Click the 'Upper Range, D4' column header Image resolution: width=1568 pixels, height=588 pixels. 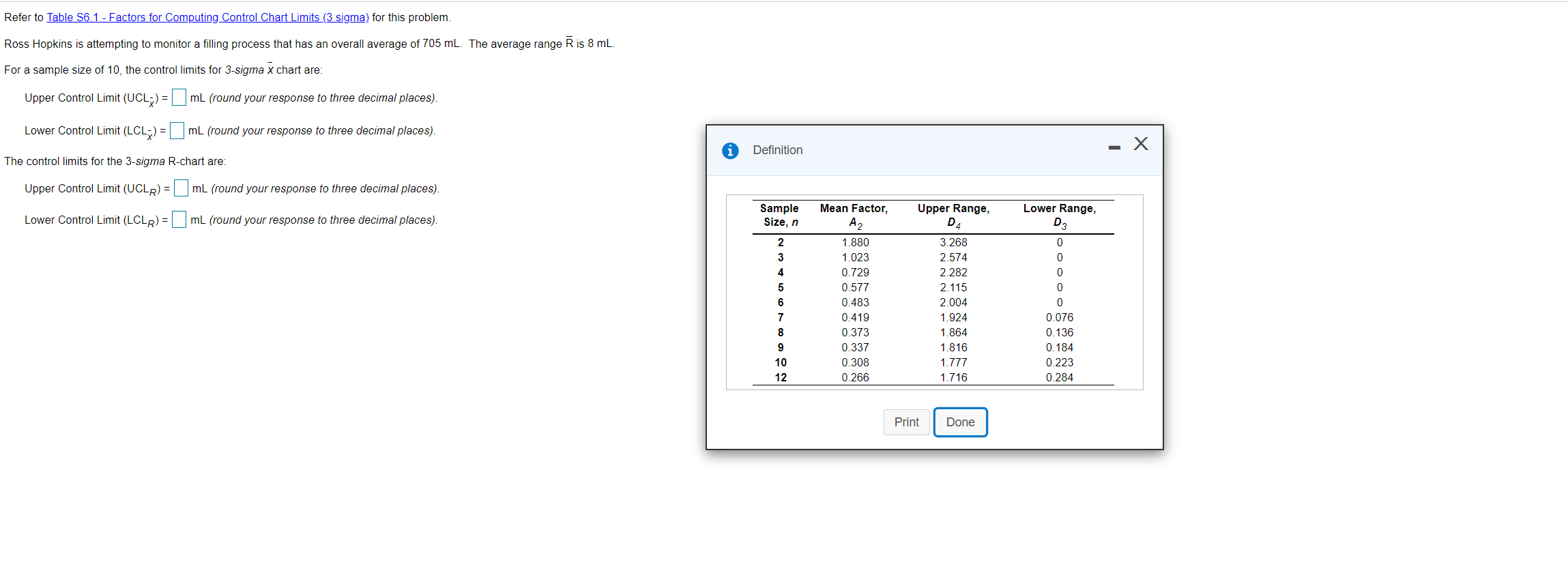coord(953,216)
